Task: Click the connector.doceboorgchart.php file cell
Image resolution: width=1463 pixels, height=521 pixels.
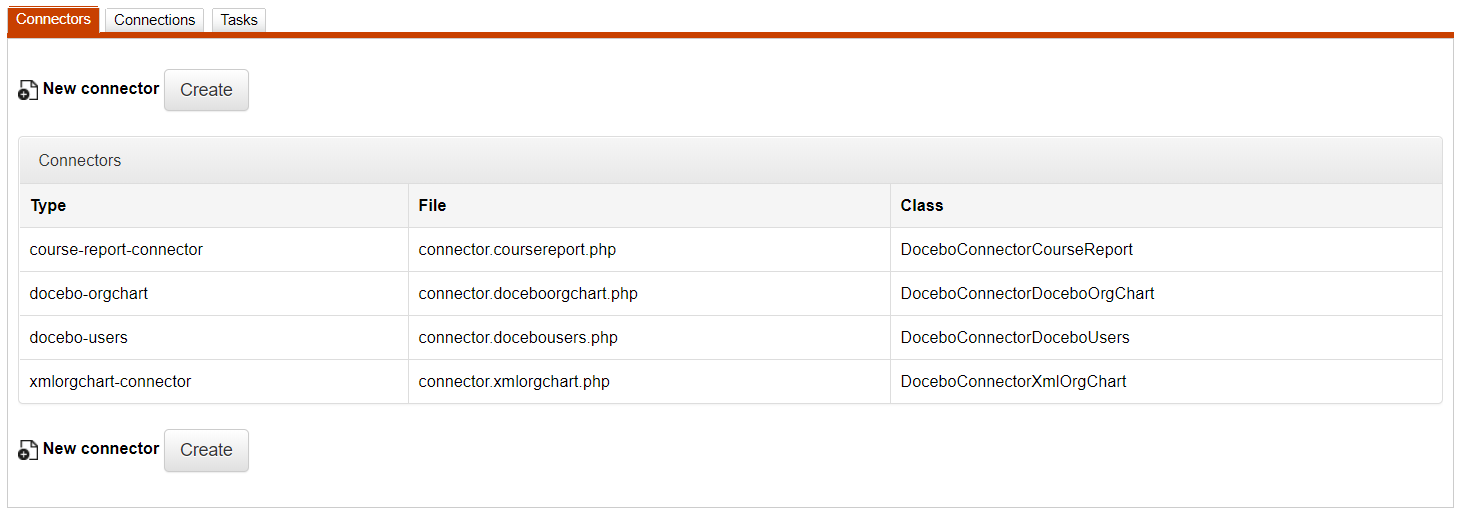Action: (x=528, y=293)
